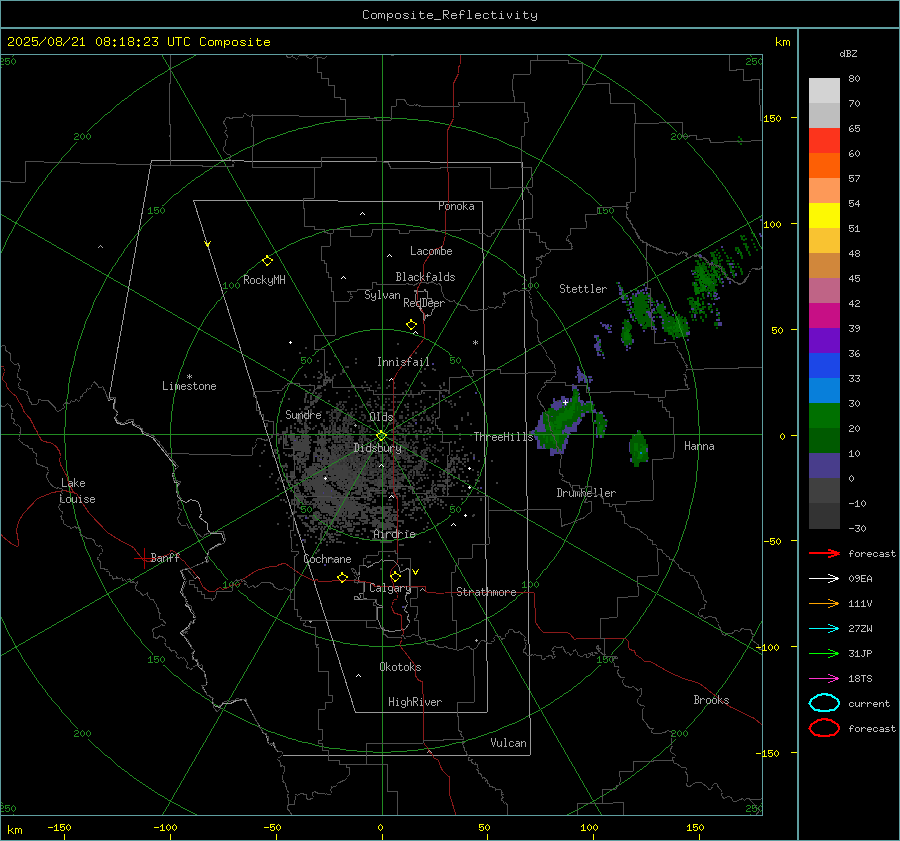Click the Lake Louise label

click(77, 491)
